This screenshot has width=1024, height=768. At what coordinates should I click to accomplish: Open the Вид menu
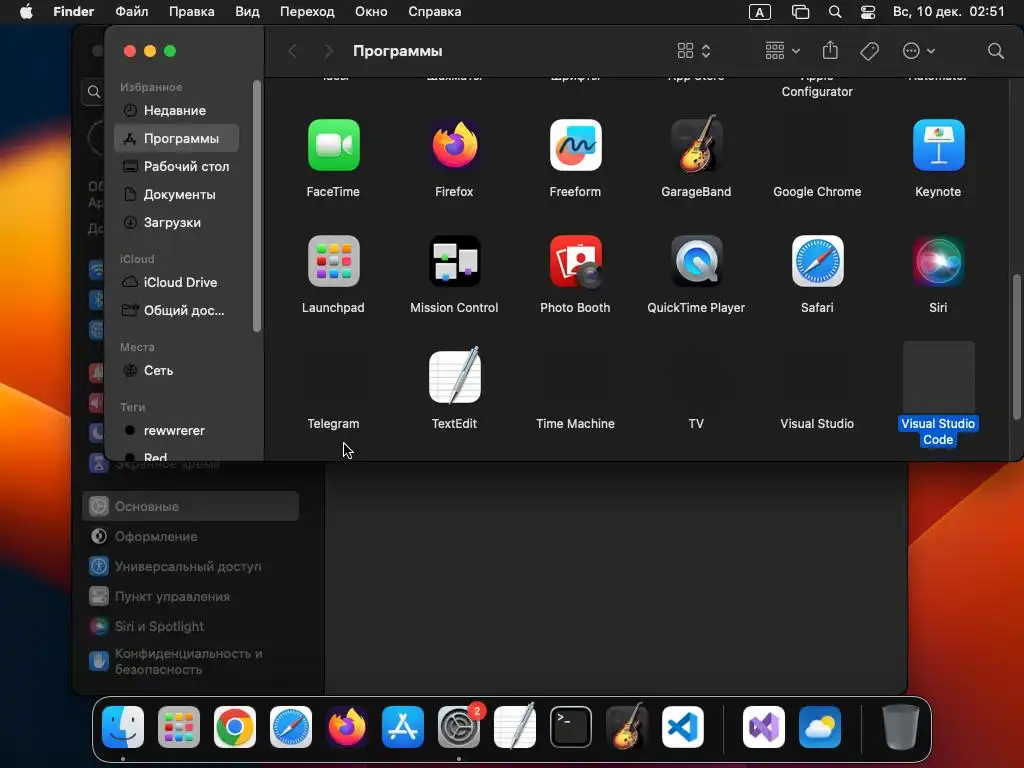247,12
